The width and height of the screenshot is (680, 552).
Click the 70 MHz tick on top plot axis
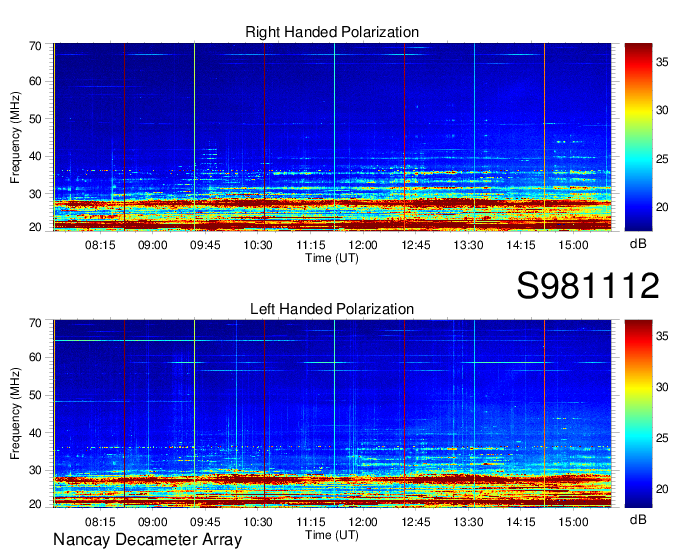tap(35, 46)
